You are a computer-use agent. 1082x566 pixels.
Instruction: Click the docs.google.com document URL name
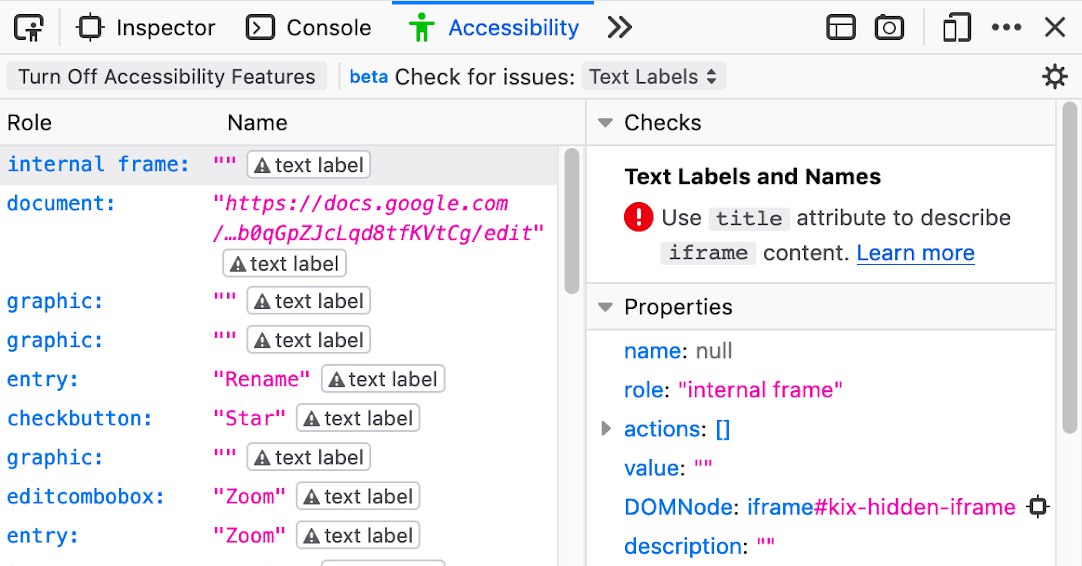[378, 218]
